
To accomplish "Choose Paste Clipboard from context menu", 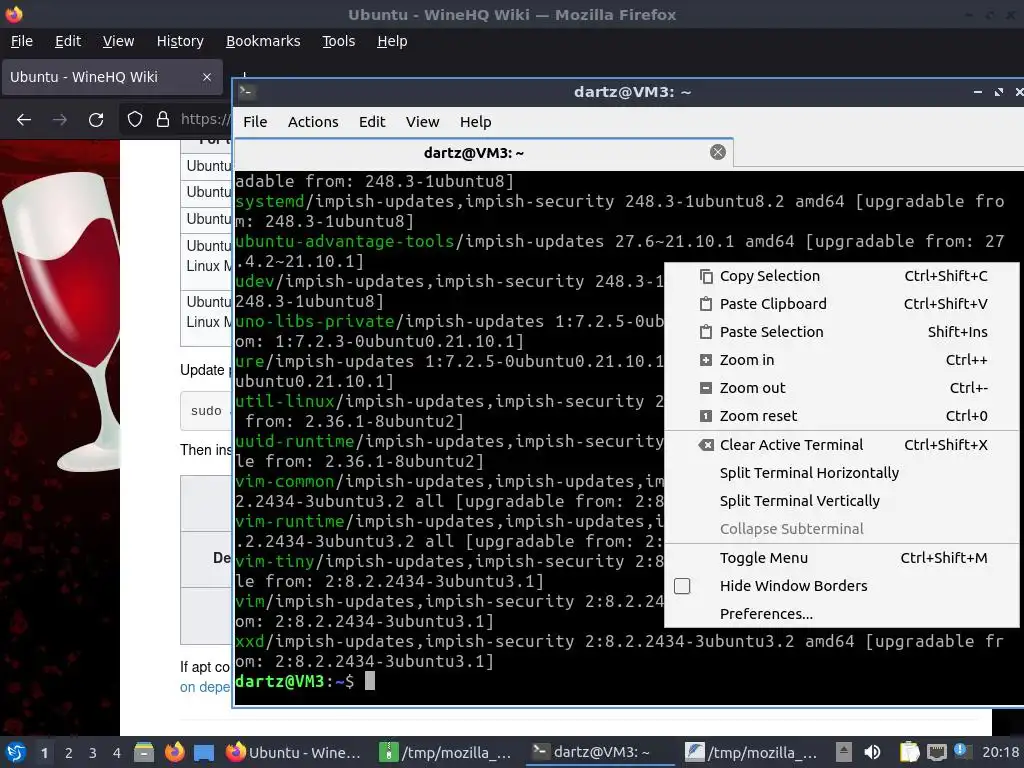I will 842,304.
